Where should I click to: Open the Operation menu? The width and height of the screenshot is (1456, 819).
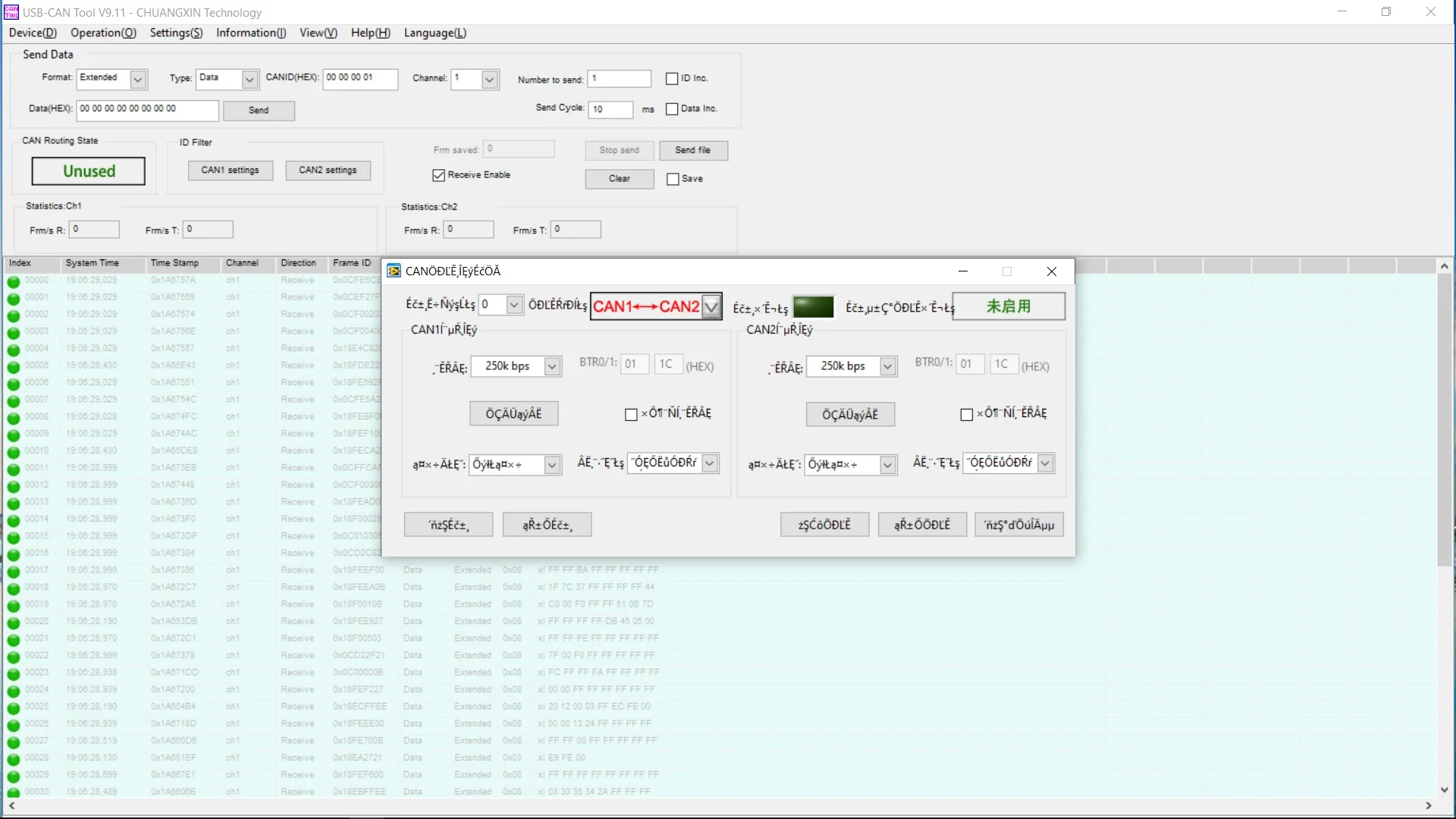(103, 33)
